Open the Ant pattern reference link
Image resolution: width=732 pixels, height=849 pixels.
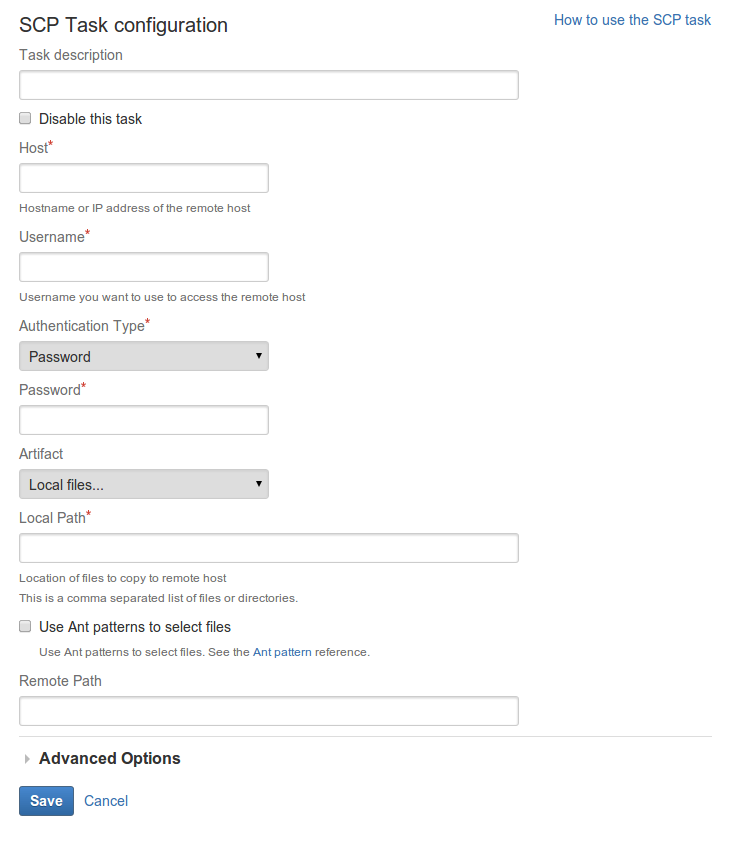click(282, 652)
